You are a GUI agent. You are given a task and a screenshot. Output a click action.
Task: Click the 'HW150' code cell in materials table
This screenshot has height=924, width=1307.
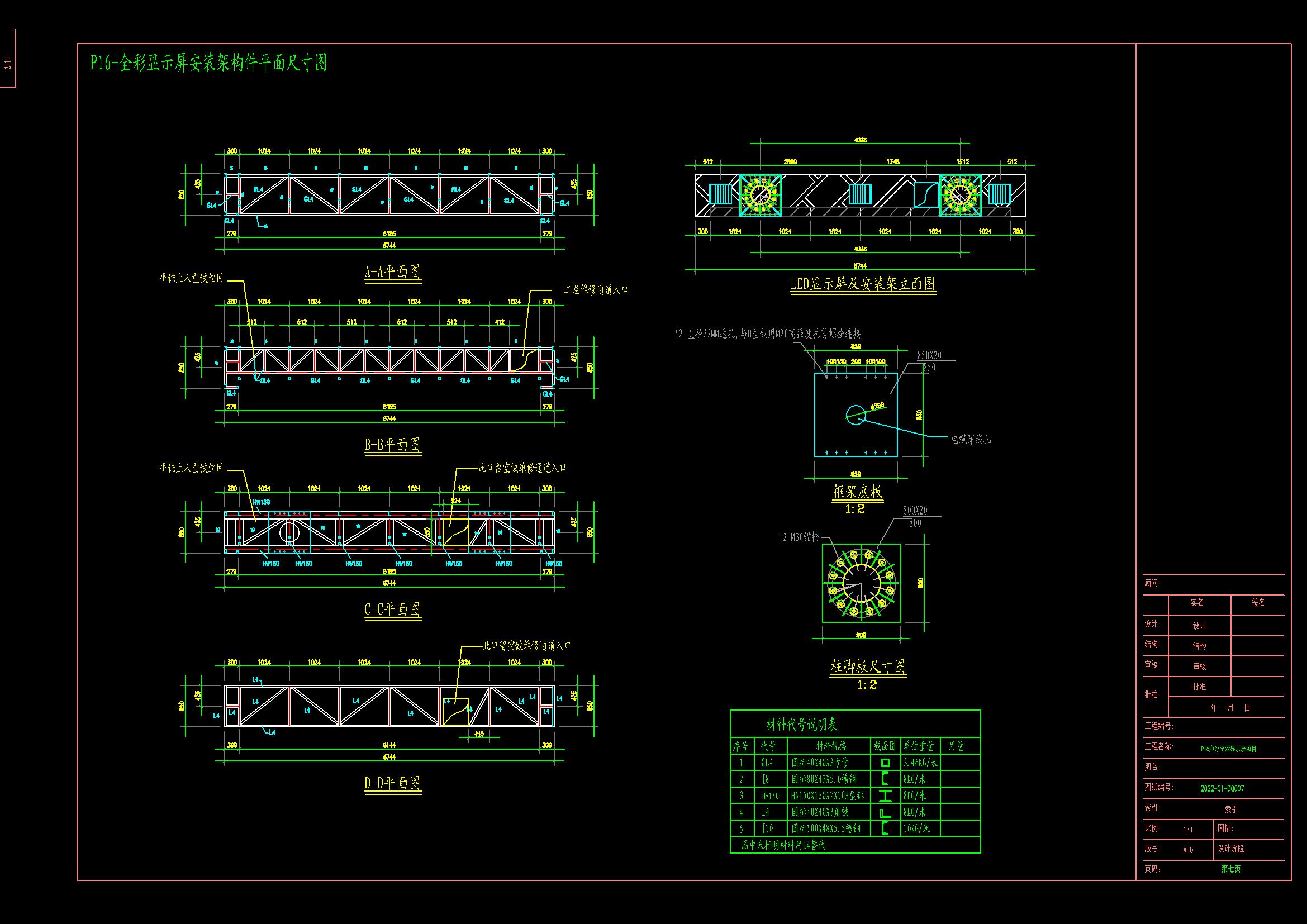click(x=769, y=796)
